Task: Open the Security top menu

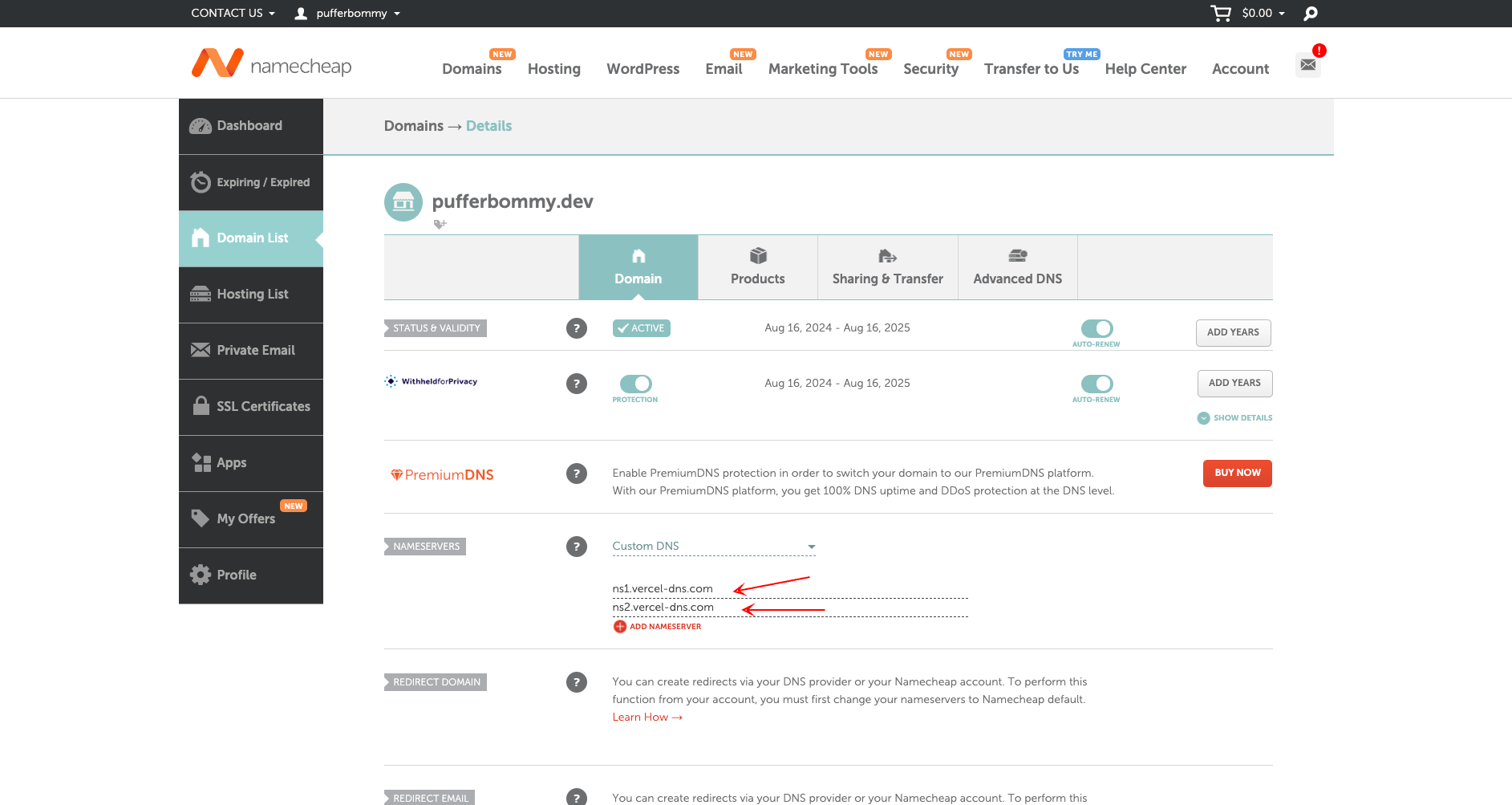Action: point(931,69)
